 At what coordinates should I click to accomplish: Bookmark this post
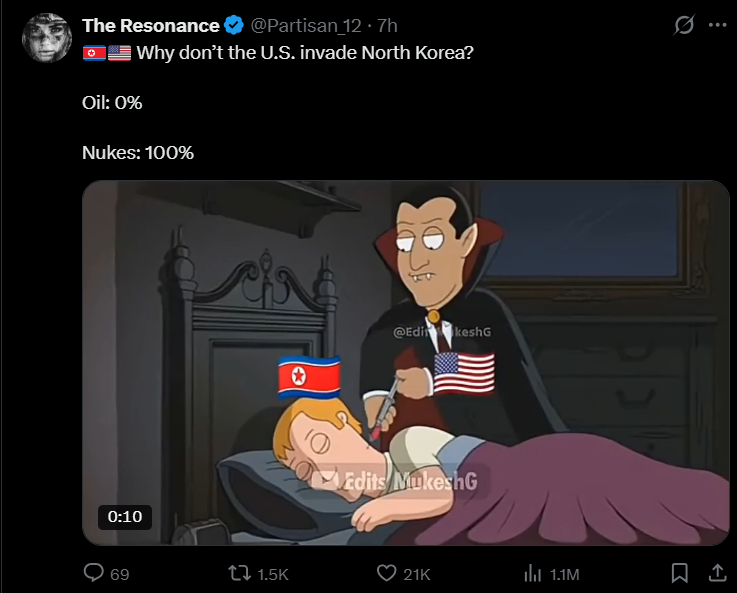(680, 573)
